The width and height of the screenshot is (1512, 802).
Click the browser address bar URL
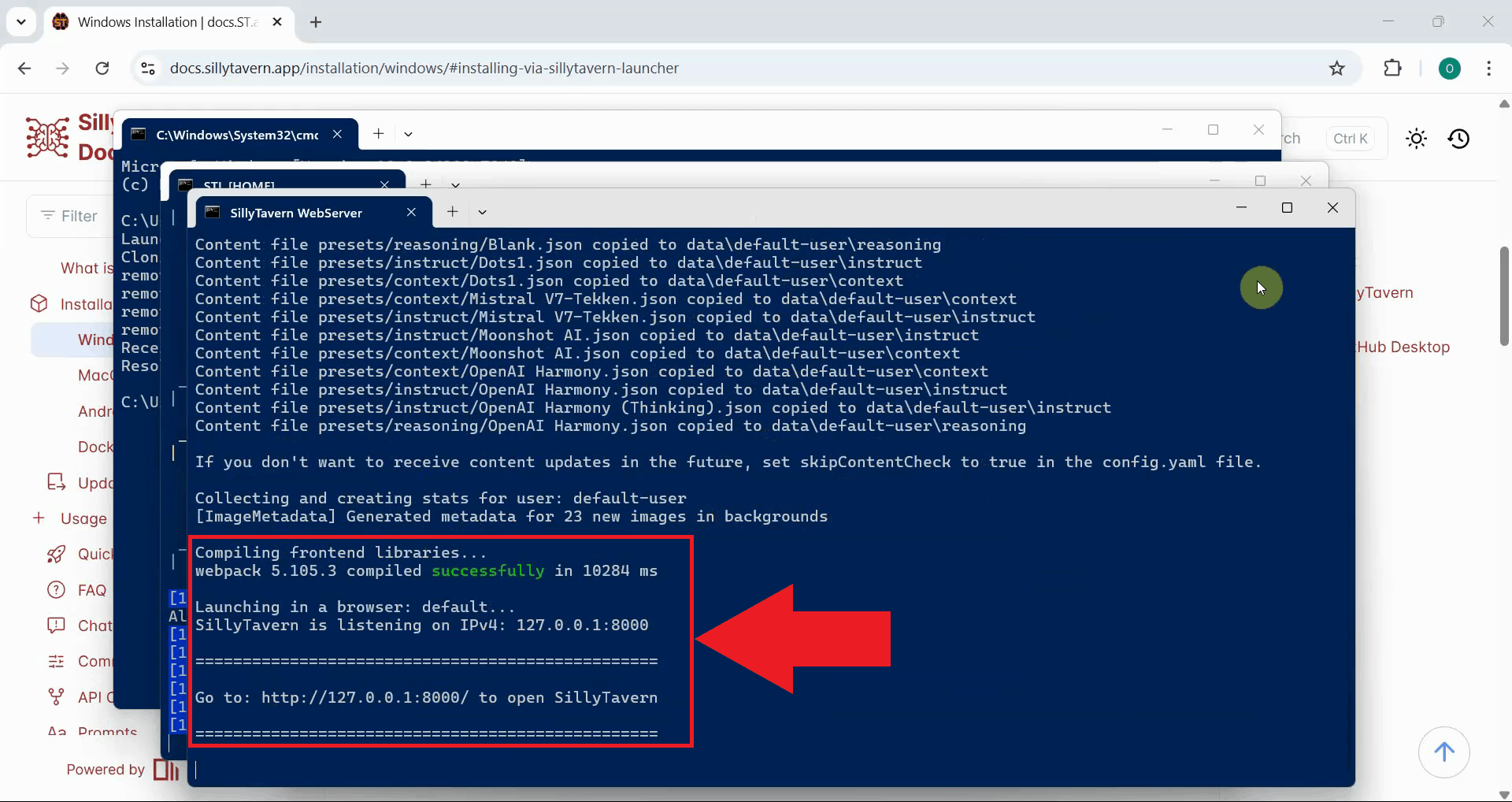point(424,69)
